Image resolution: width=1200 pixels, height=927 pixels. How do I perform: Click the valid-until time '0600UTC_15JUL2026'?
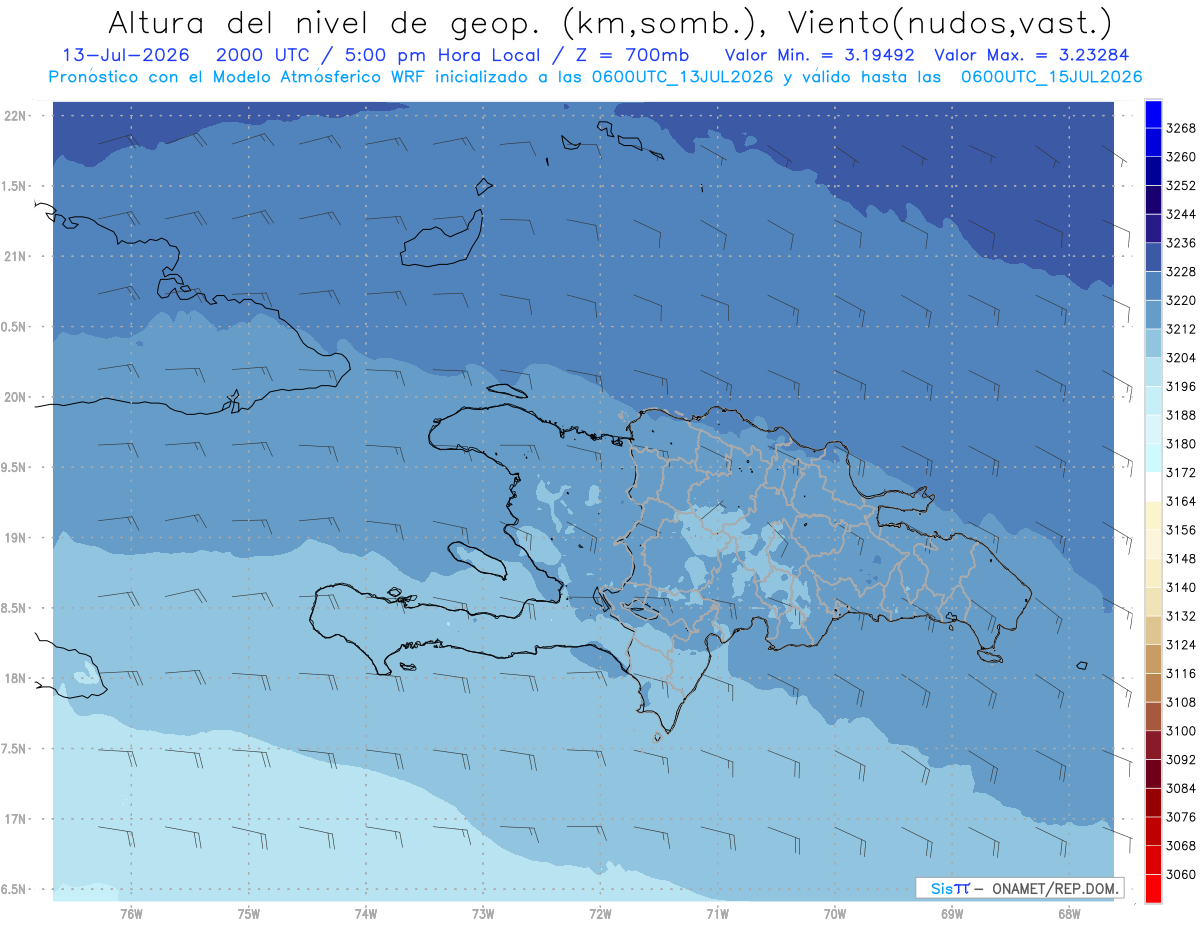pos(1051,77)
